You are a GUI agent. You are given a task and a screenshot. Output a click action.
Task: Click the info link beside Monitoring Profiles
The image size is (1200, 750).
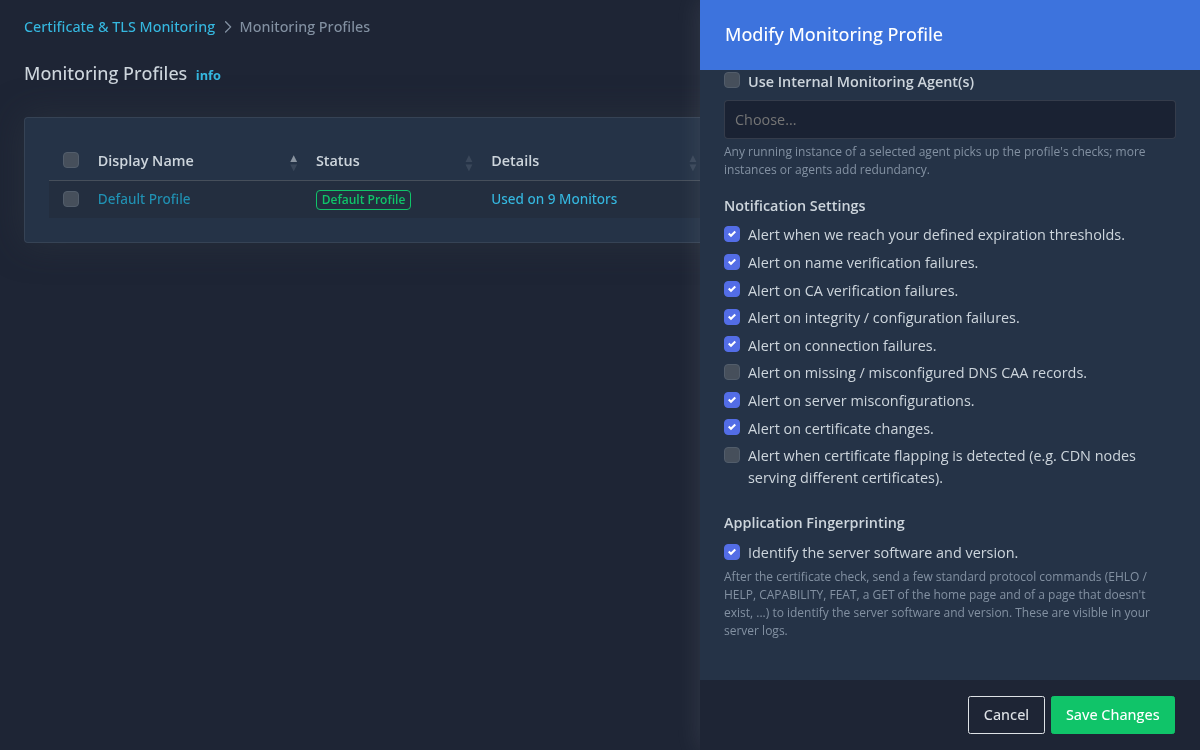pos(208,75)
